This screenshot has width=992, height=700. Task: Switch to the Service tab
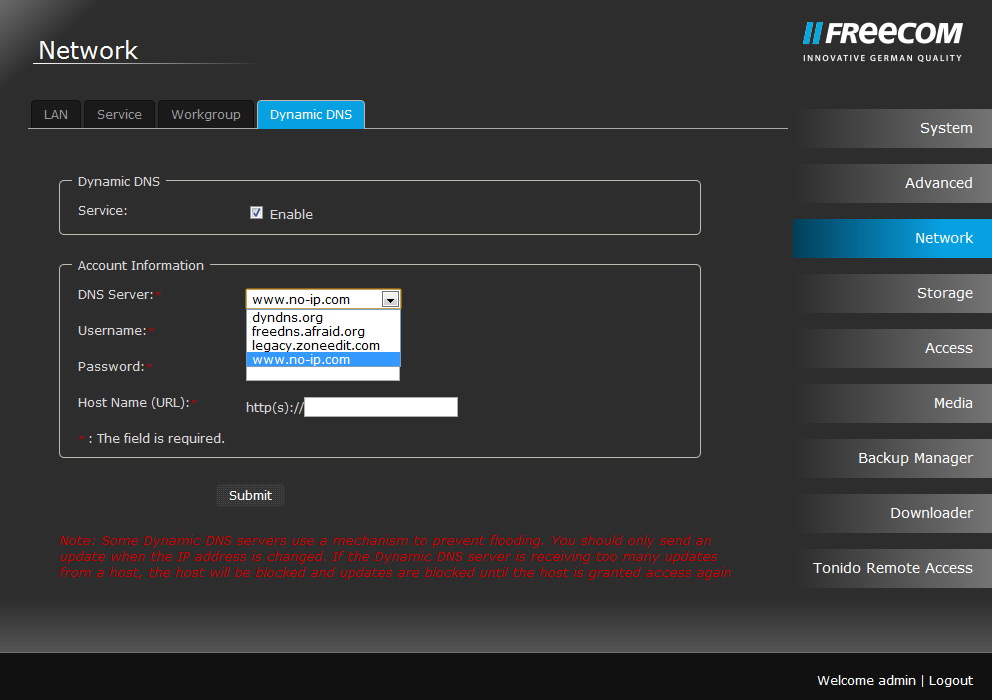(119, 115)
